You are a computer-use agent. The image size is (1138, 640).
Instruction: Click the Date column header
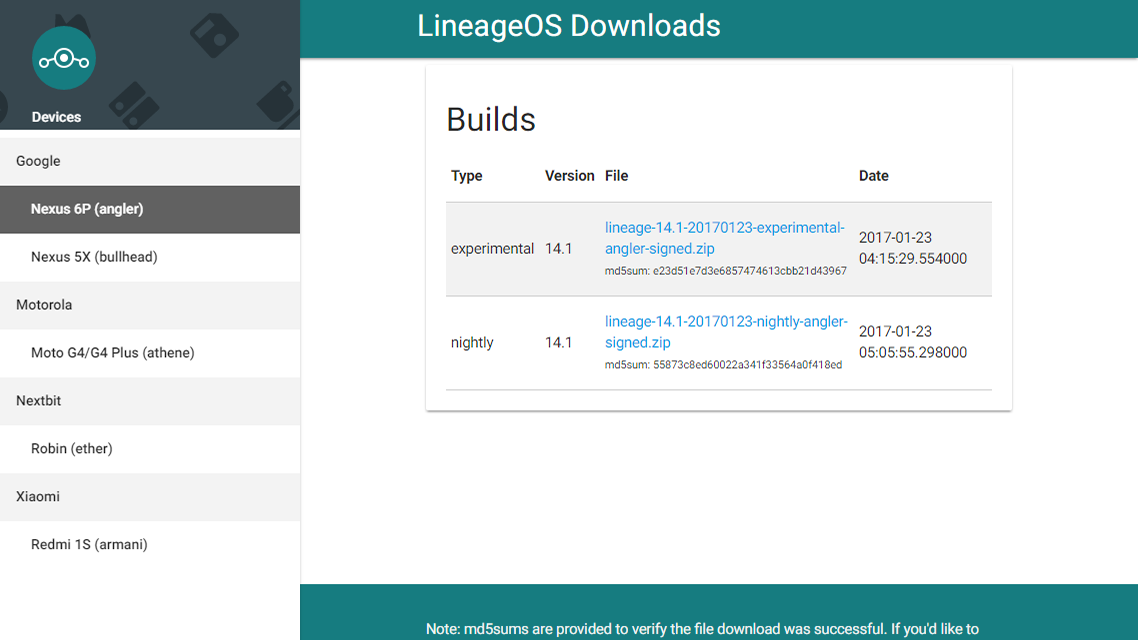874,176
